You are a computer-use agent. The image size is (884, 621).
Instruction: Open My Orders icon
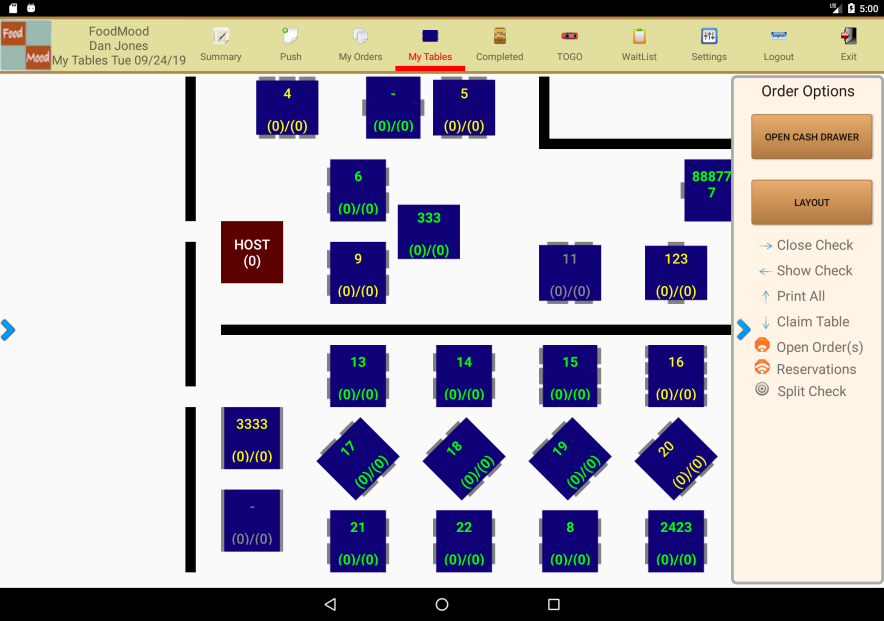[x=360, y=37]
